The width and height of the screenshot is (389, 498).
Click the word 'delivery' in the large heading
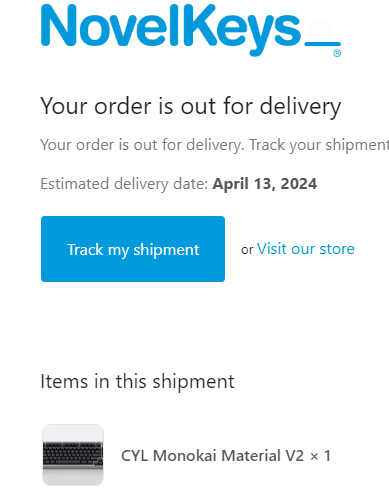click(300, 107)
